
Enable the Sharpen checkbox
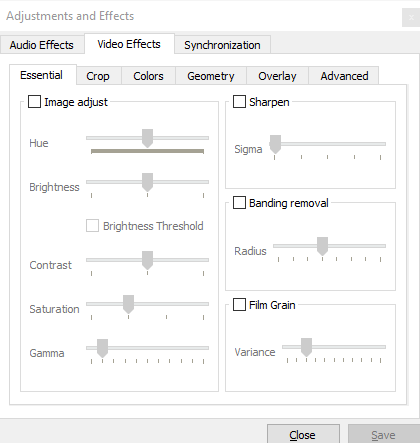tap(239, 102)
